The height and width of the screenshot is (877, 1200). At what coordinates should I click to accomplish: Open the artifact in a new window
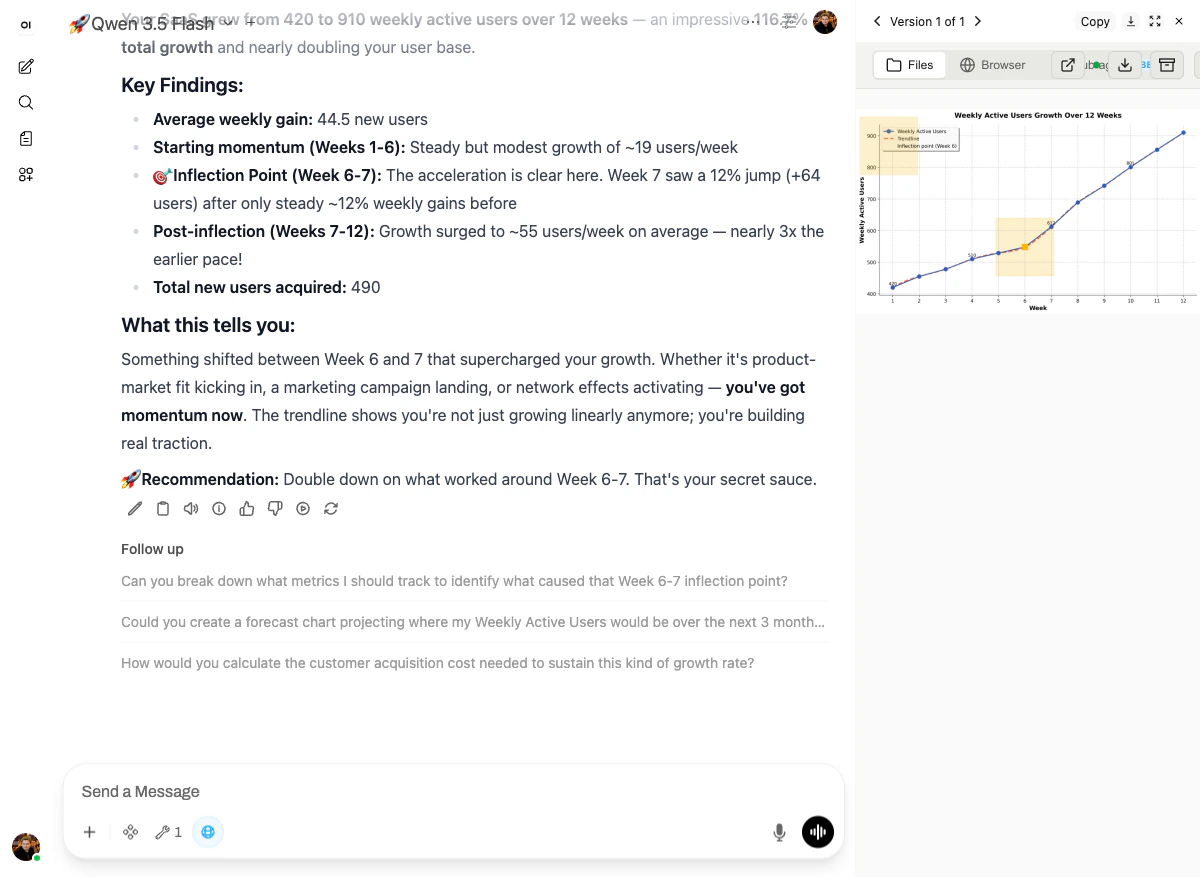point(1067,64)
